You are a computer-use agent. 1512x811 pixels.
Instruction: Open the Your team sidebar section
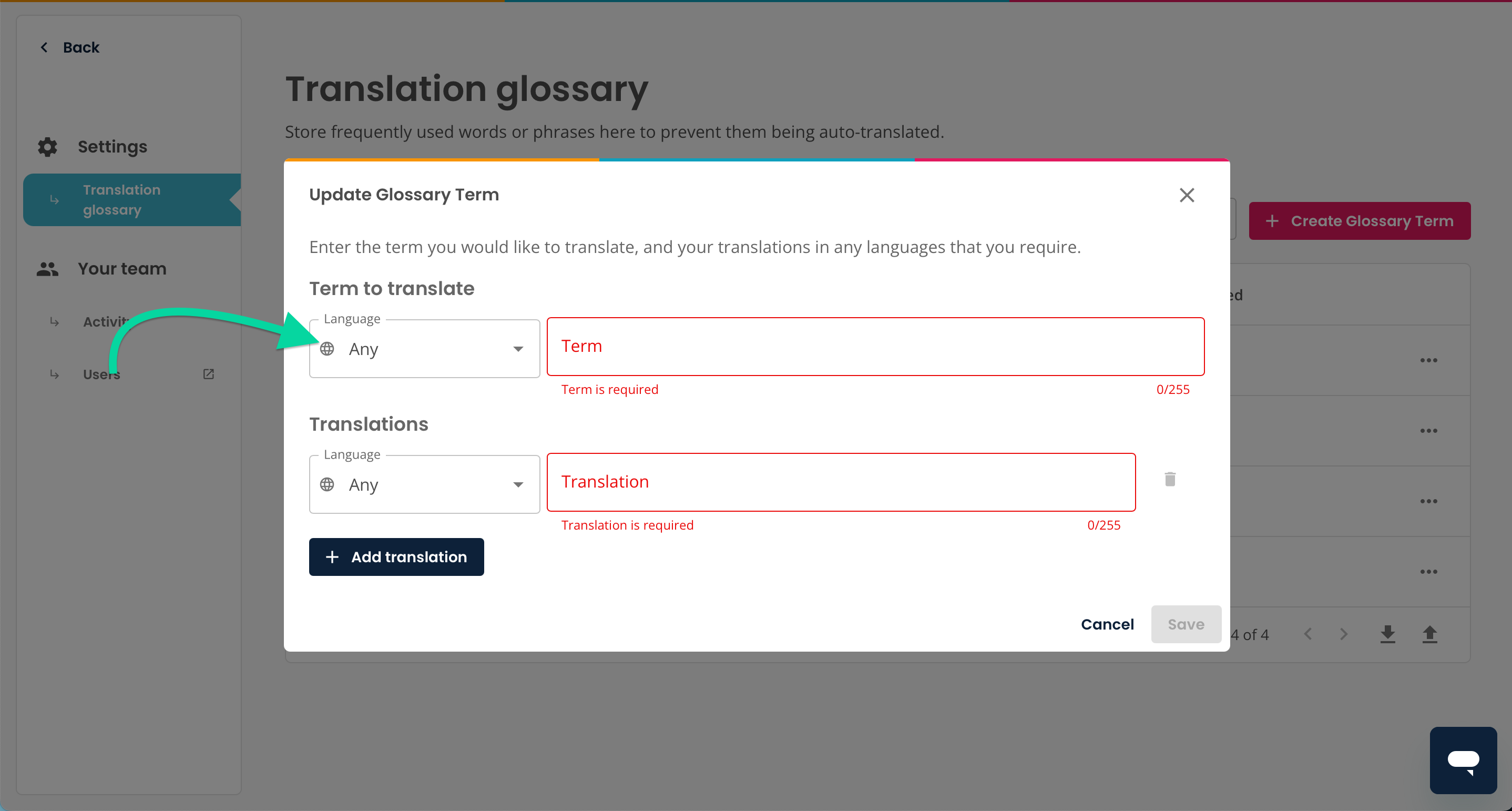122,269
